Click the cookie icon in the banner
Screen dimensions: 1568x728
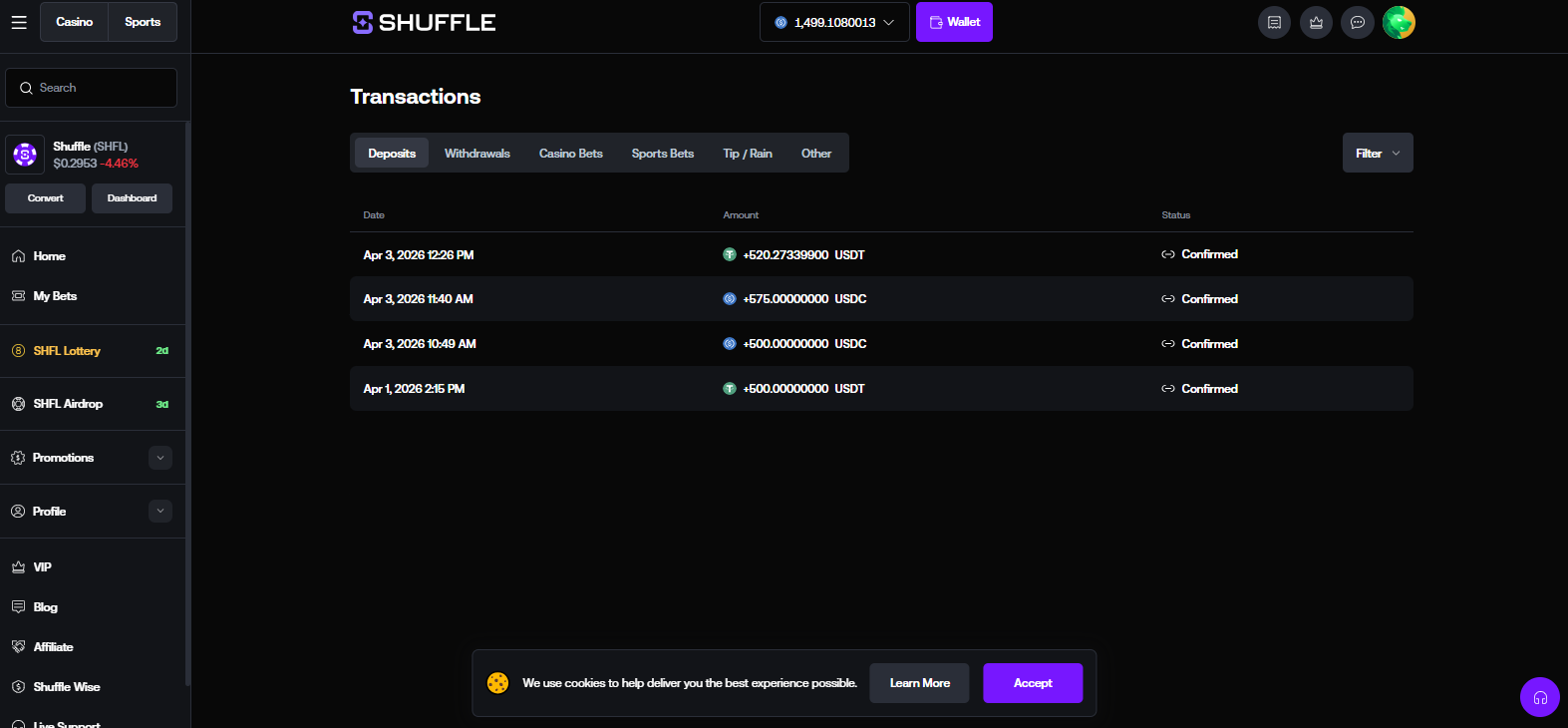click(497, 683)
